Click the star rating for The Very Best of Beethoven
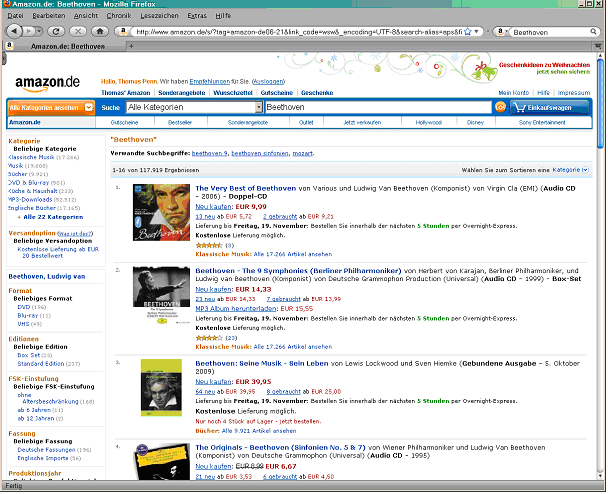Viewport: 608px width, 494px height. coord(209,245)
